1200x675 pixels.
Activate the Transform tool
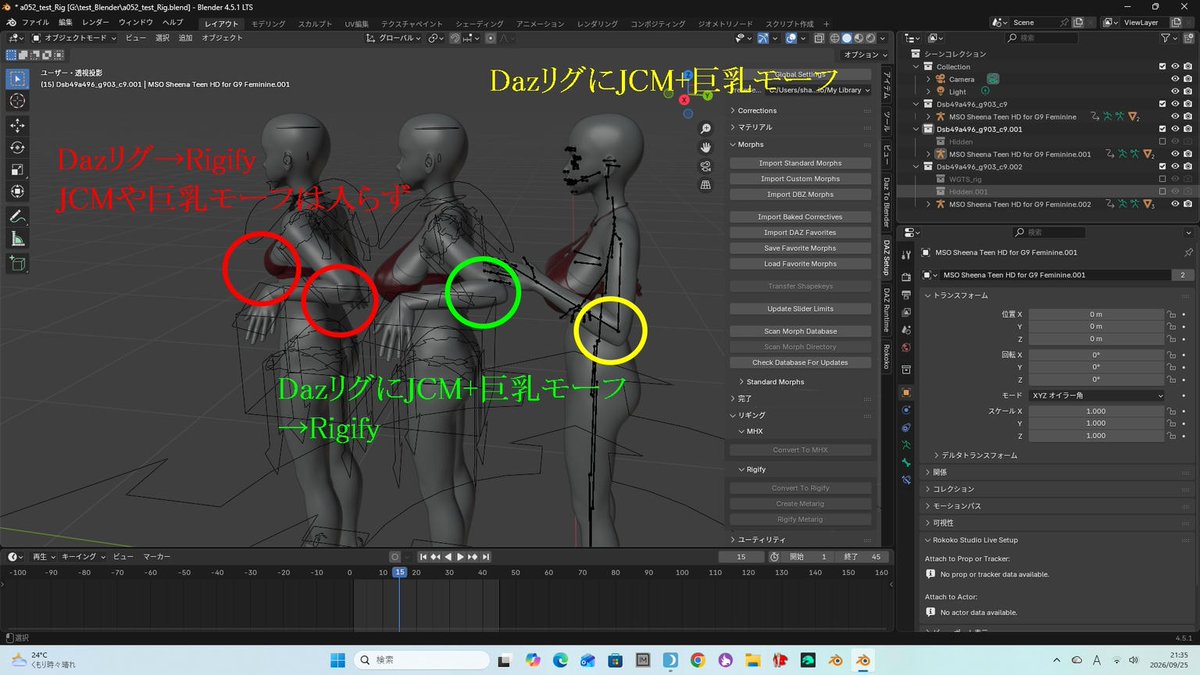click(18, 192)
